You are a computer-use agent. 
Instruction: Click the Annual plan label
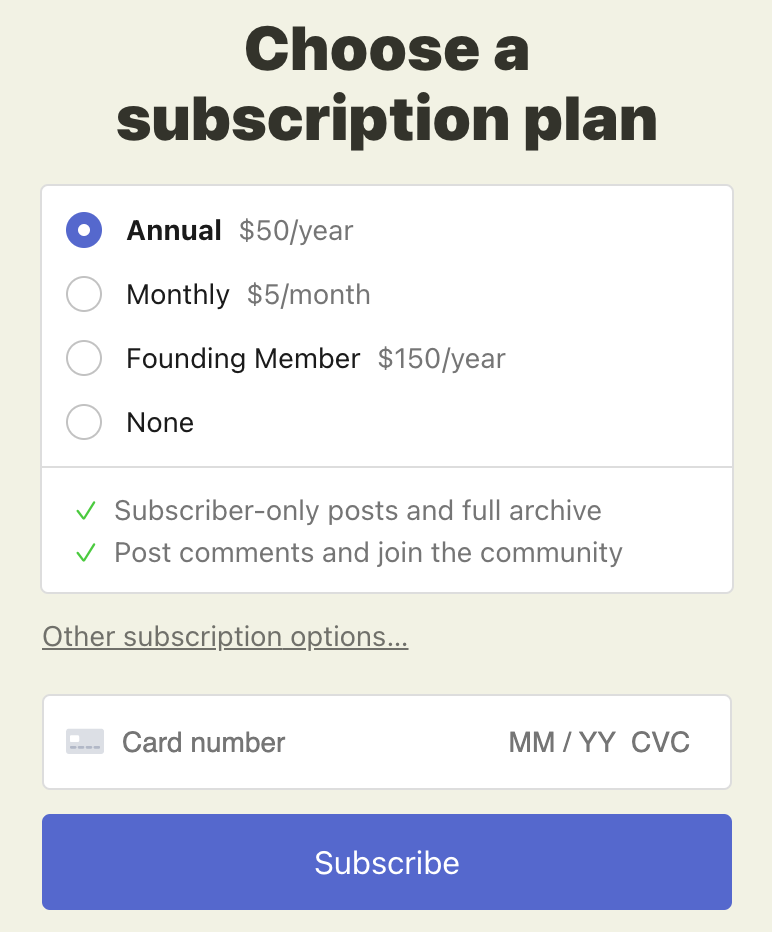coord(174,230)
